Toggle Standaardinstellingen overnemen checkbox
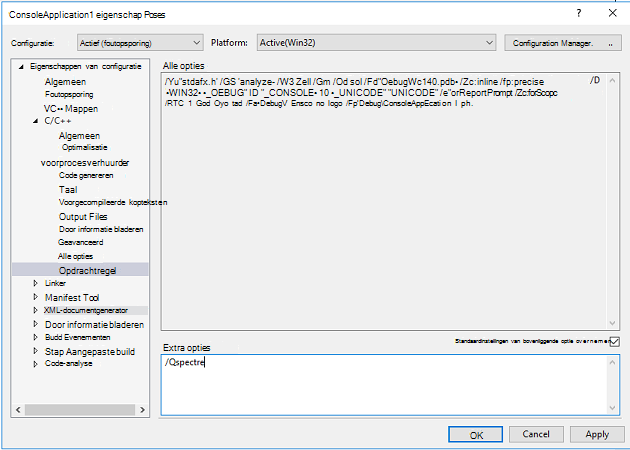630x450 pixels. [614, 342]
